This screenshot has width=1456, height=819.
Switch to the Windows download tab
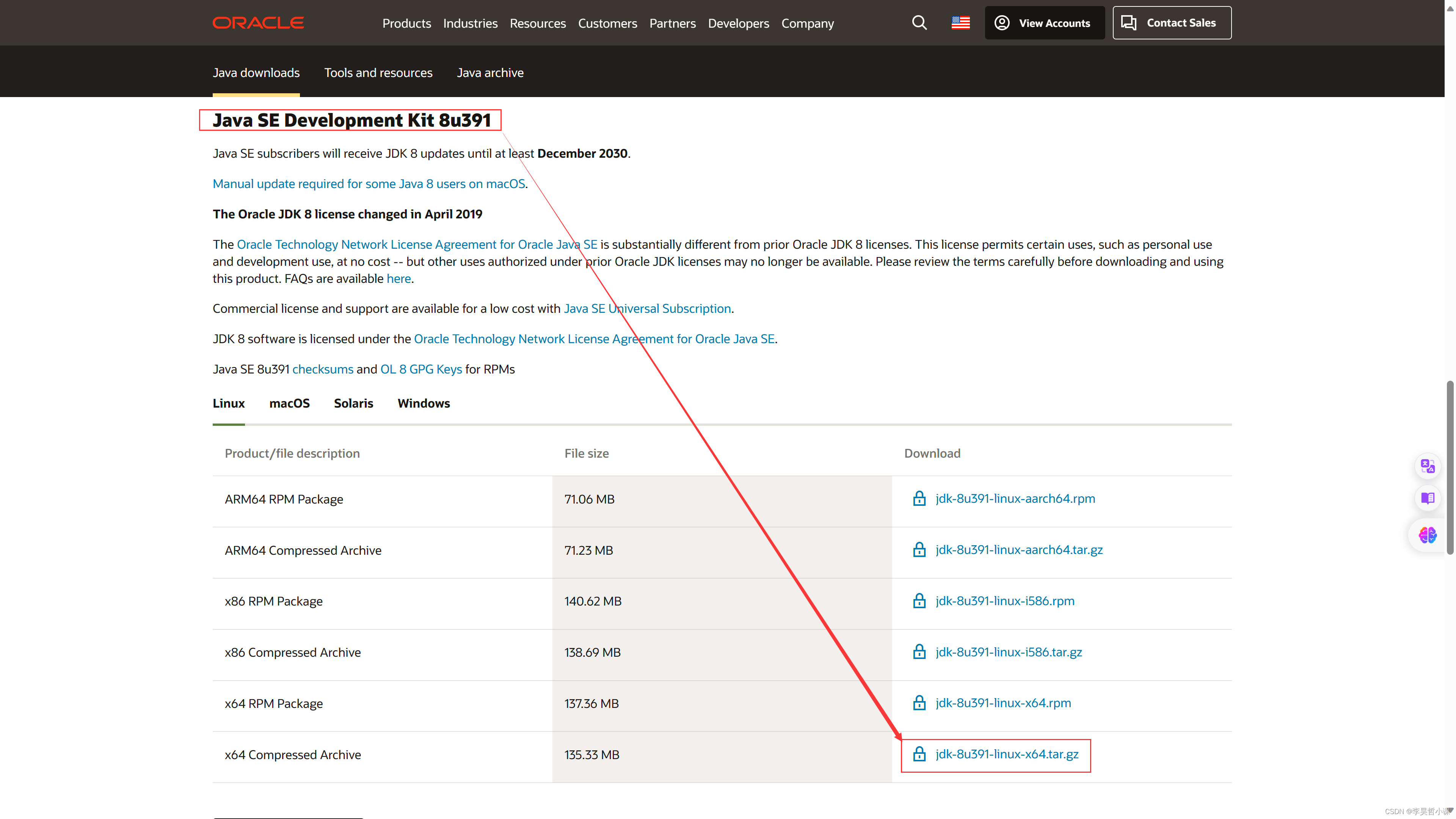pos(424,403)
